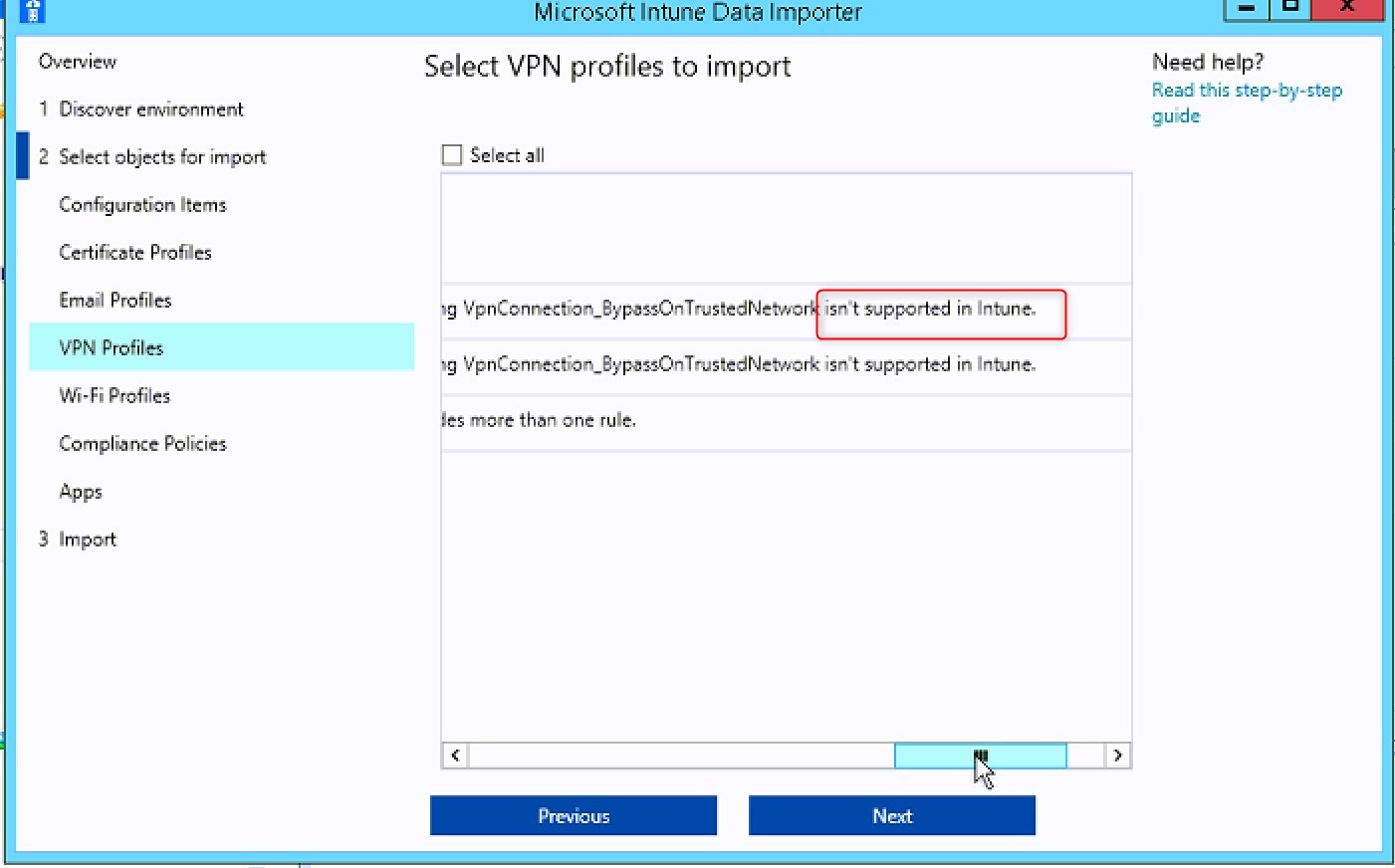Image resolution: width=1395 pixels, height=868 pixels.
Task: Select step 2 Select objects for import
Action: [x=152, y=157]
